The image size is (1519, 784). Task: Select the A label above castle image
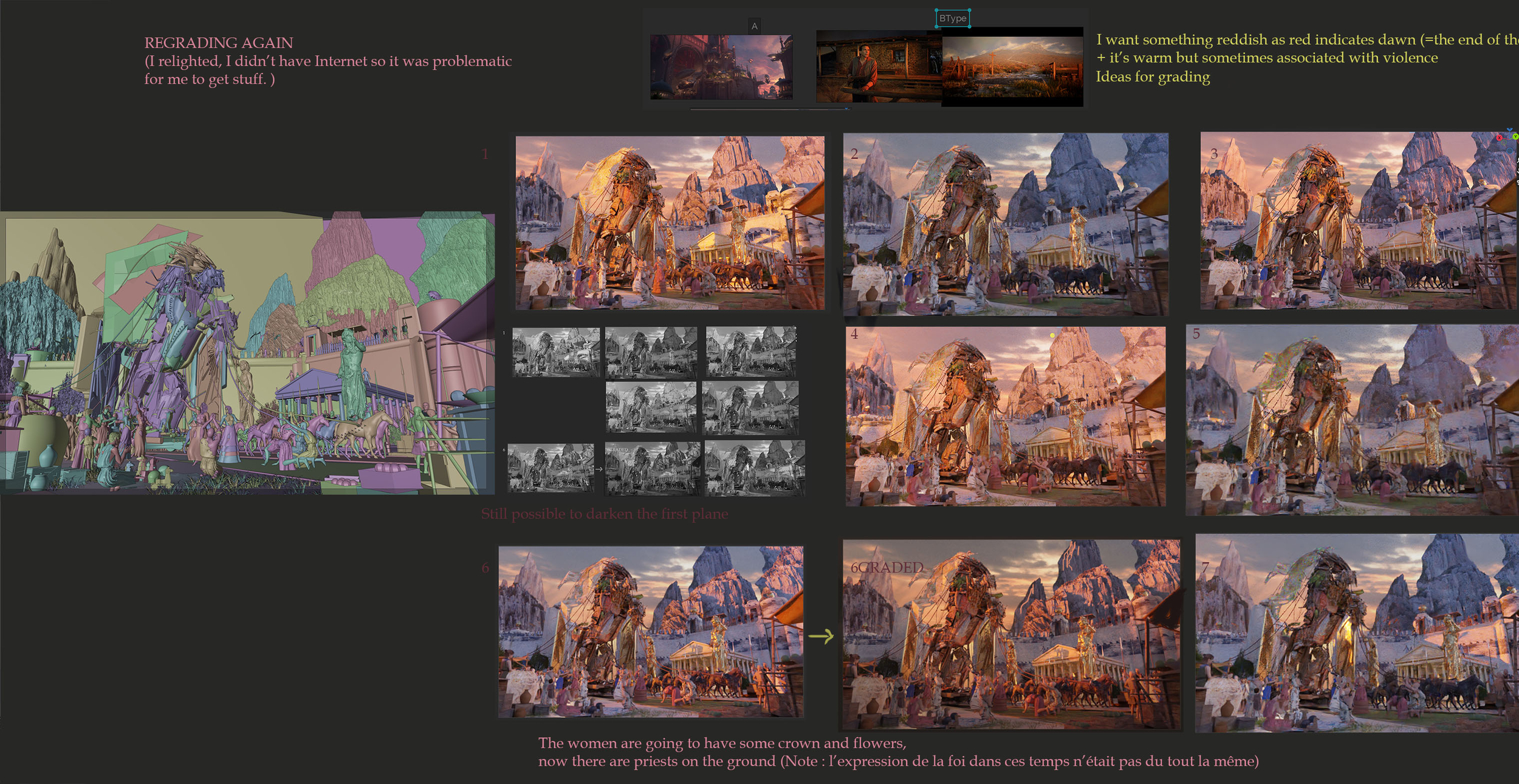(x=754, y=26)
